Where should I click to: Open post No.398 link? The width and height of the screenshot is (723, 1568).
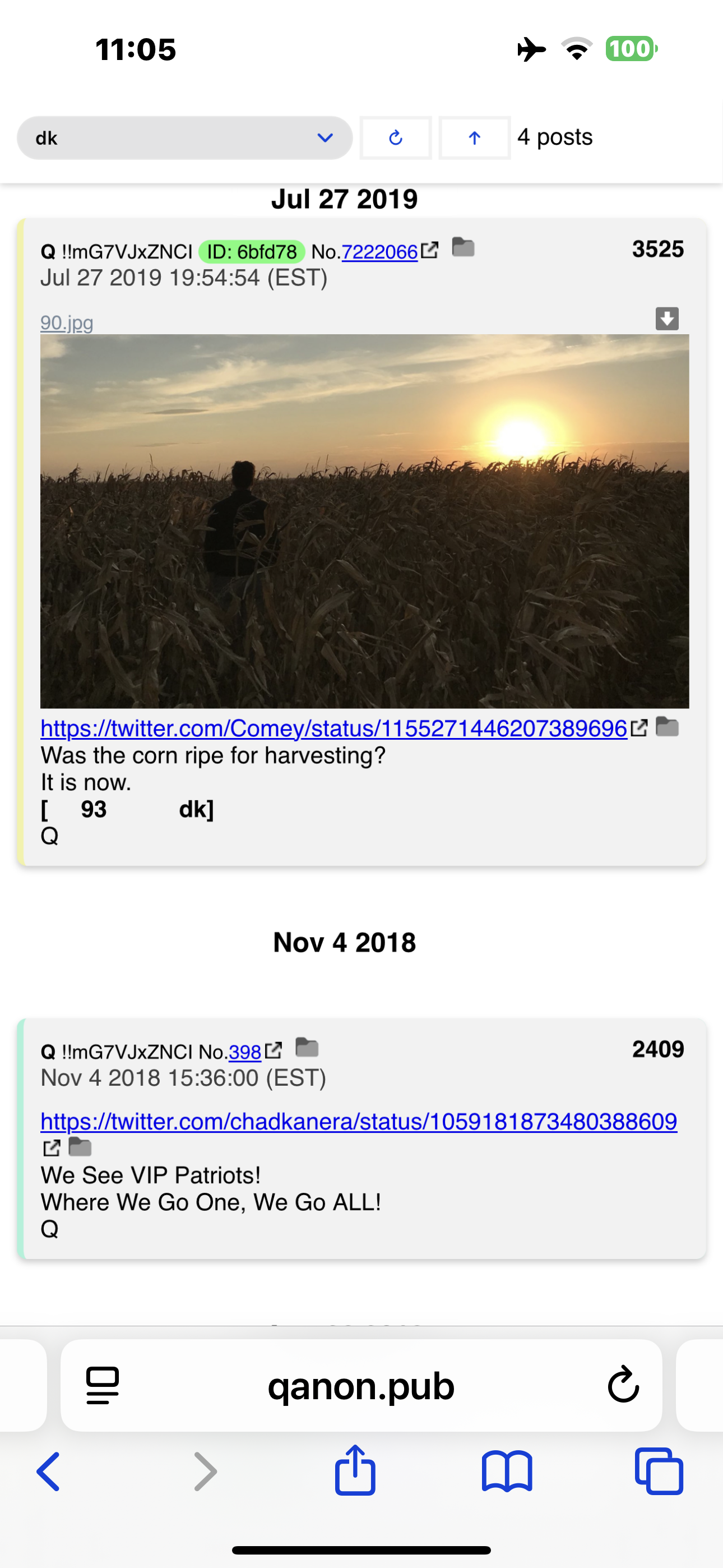[245, 1052]
